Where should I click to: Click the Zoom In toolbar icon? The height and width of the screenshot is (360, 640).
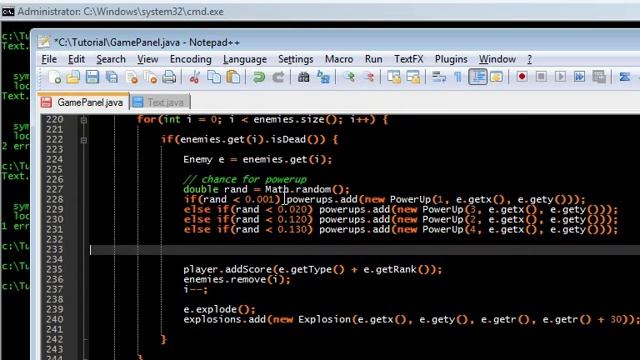[x=349, y=77]
